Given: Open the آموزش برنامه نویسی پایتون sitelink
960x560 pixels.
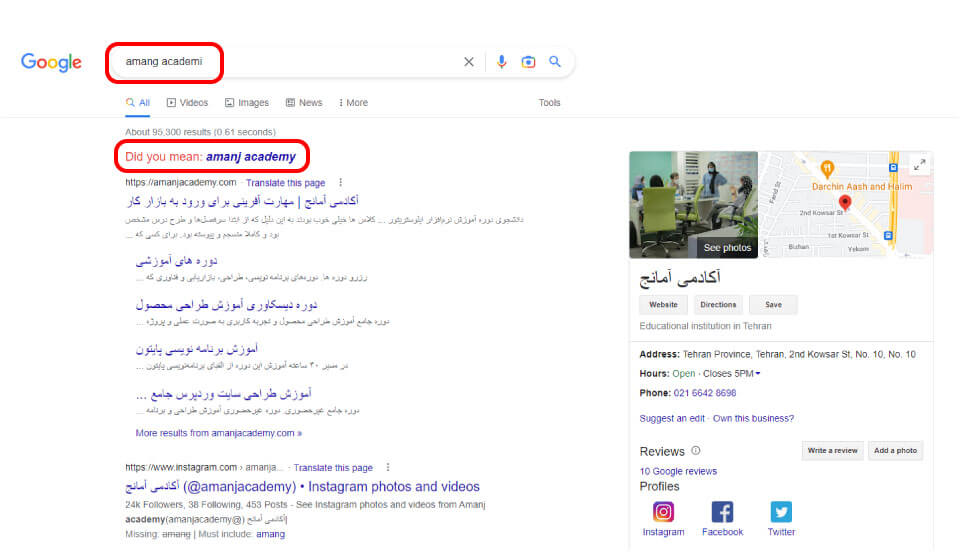Looking at the screenshot, I should click(197, 349).
